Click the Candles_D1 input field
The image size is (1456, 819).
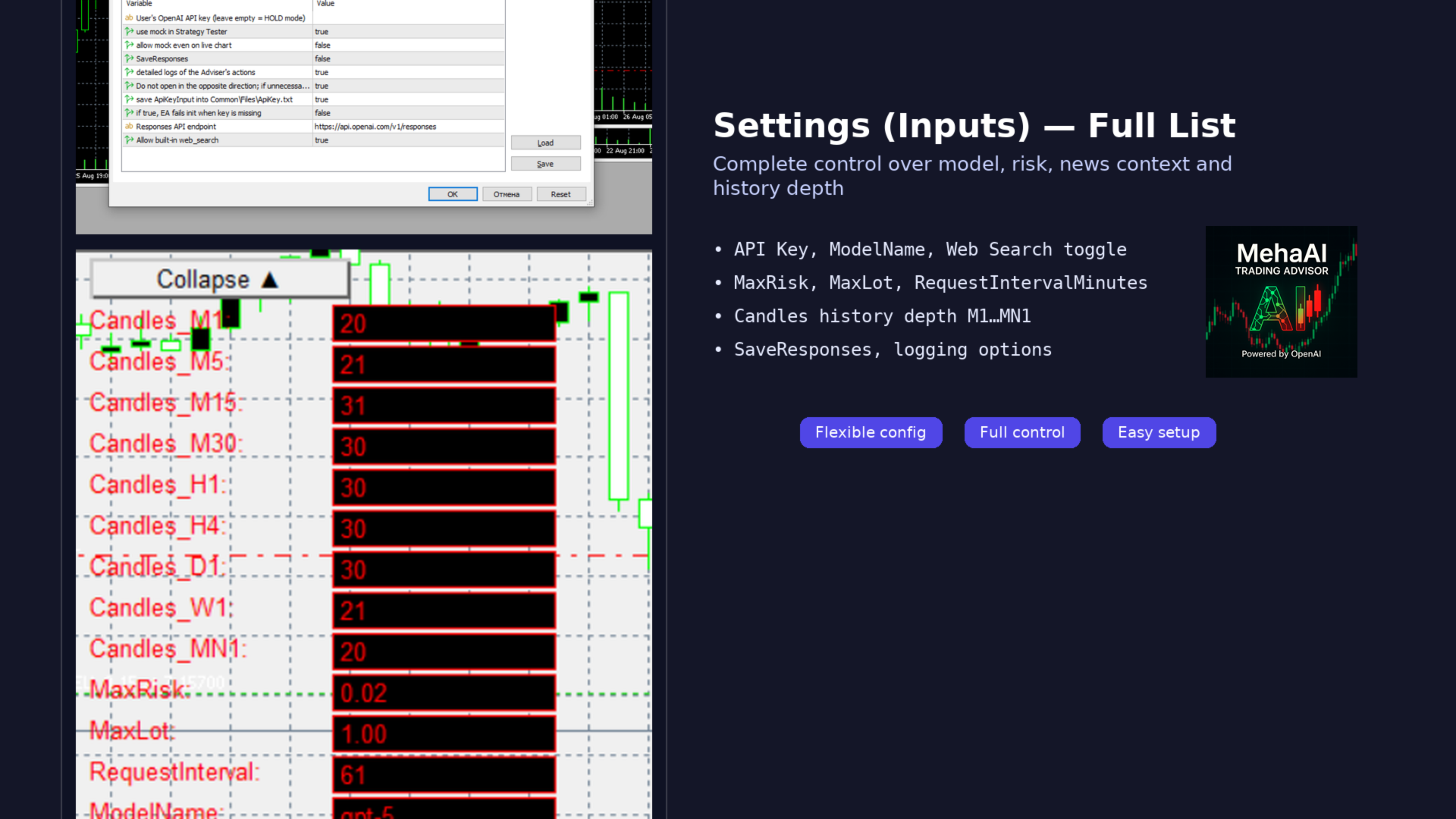pos(444,570)
